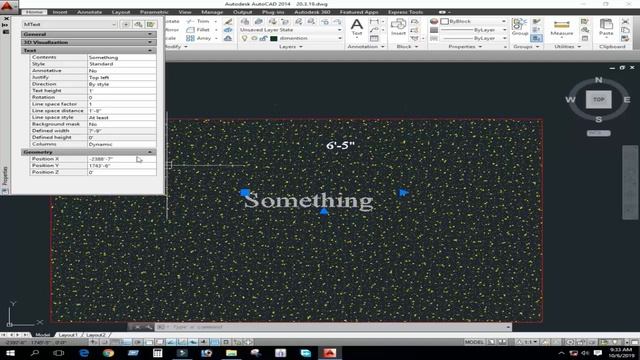Click the TOP face of the ViewCube

[x=598, y=100]
